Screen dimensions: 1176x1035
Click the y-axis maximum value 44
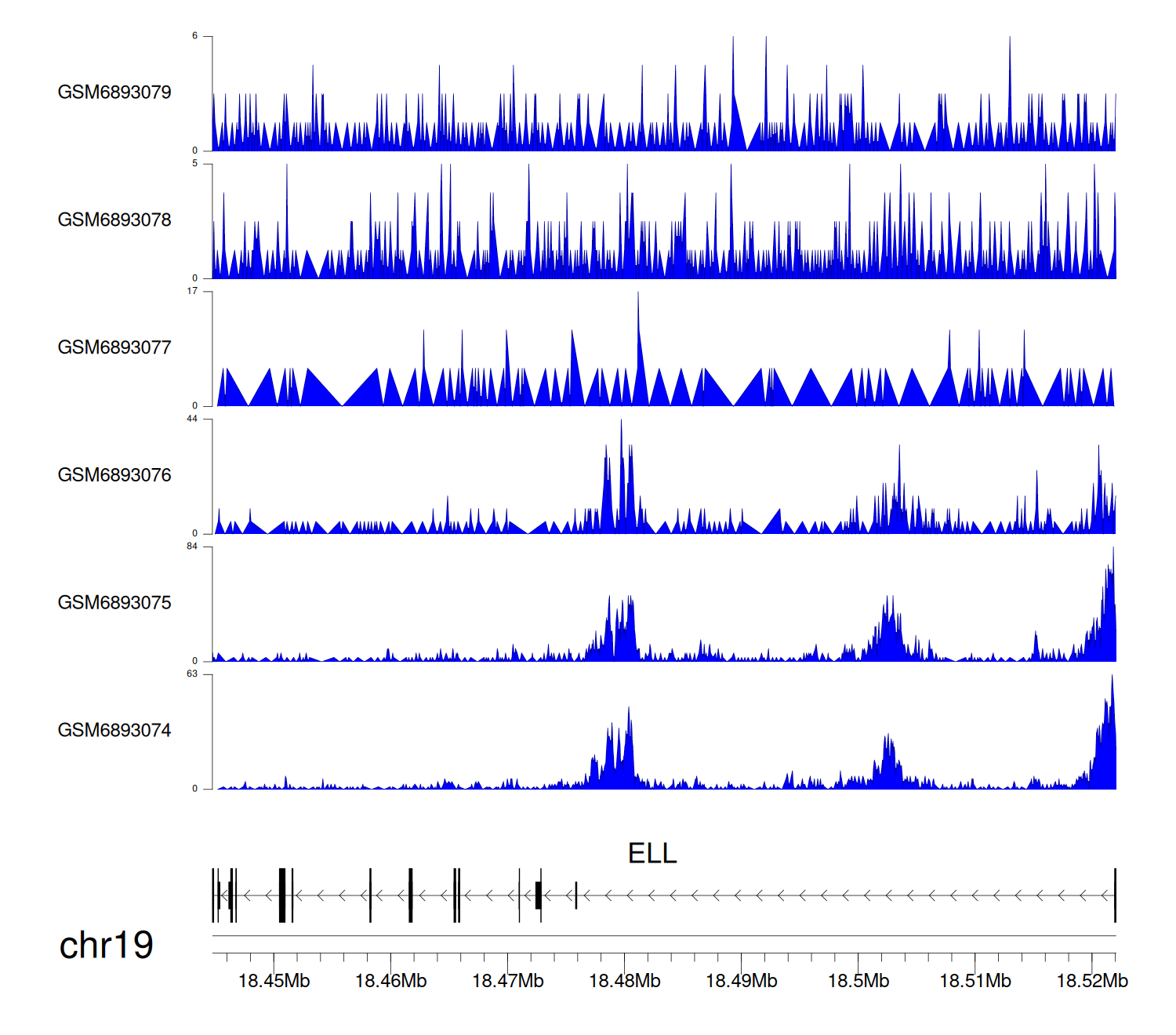tap(192, 419)
